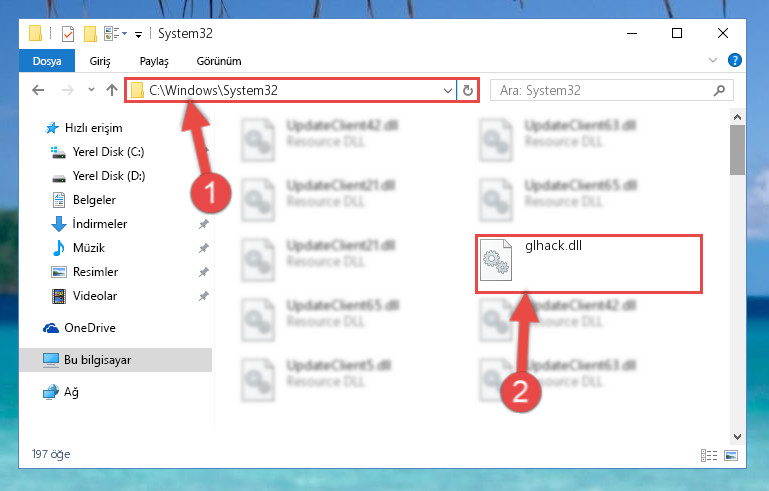Open OneDrive in navigation pane

tap(90, 328)
